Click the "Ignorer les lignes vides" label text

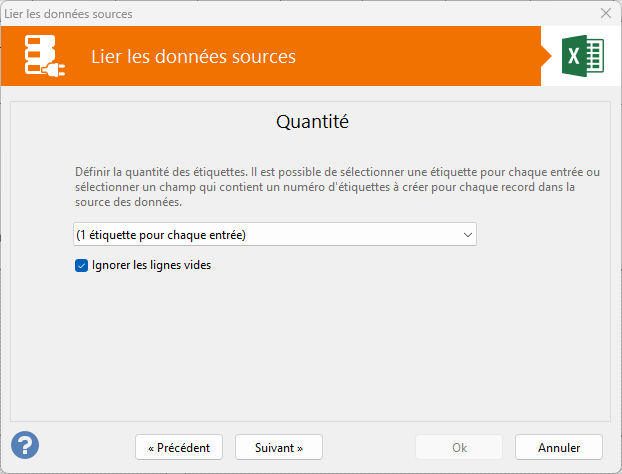point(151,266)
